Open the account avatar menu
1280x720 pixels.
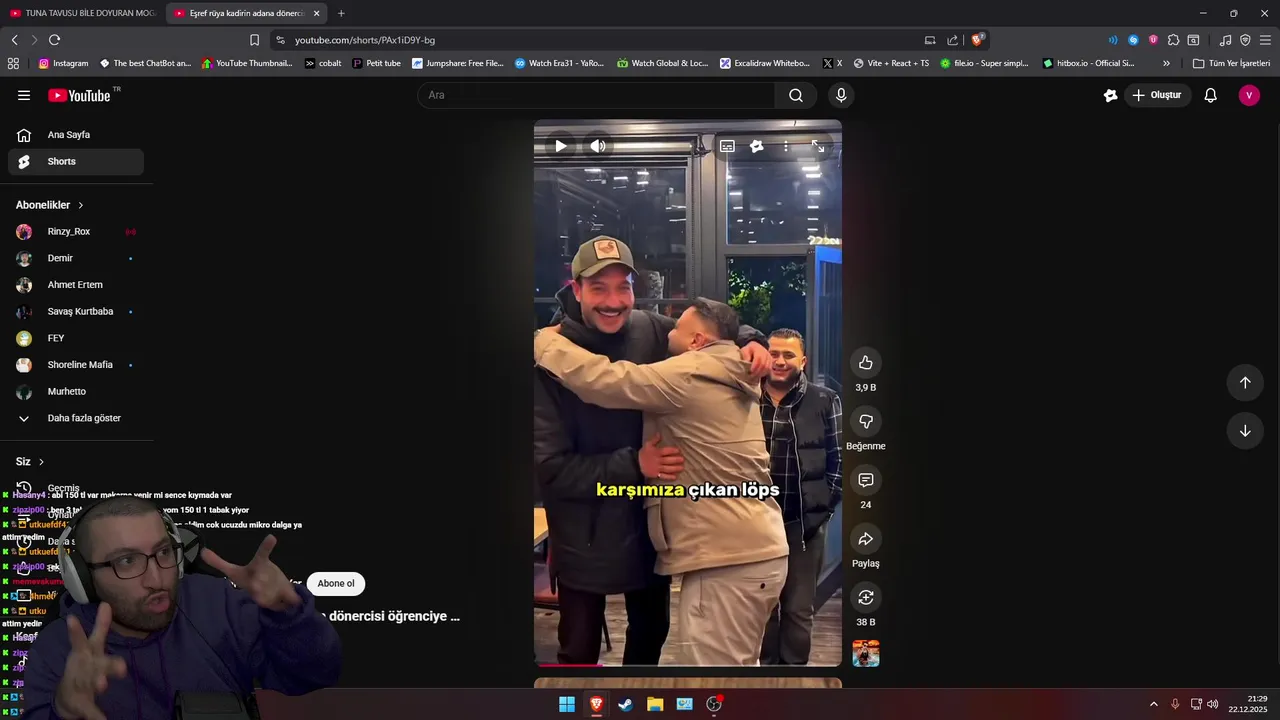pos(1249,95)
